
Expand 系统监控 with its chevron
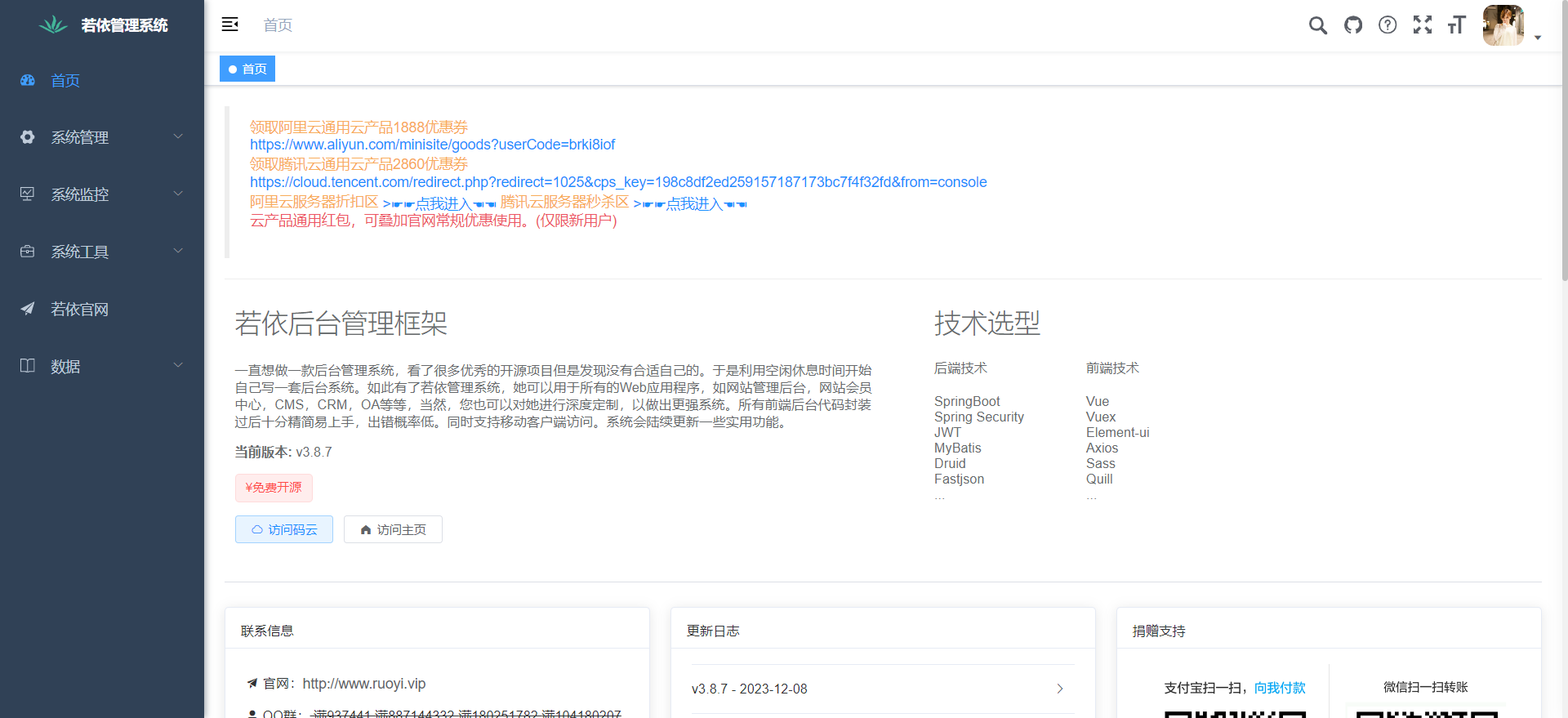[x=178, y=194]
